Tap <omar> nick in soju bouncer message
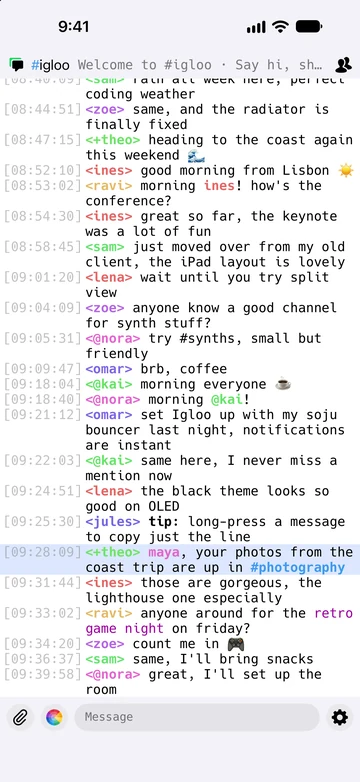Screen dimensions: 360x782 point(109,414)
